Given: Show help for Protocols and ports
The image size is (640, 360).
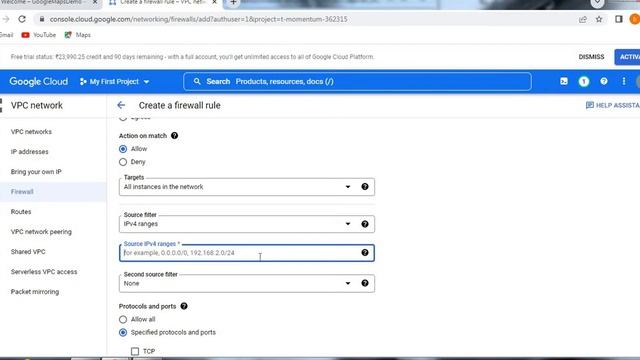Looking at the screenshot, I should click(184, 306).
